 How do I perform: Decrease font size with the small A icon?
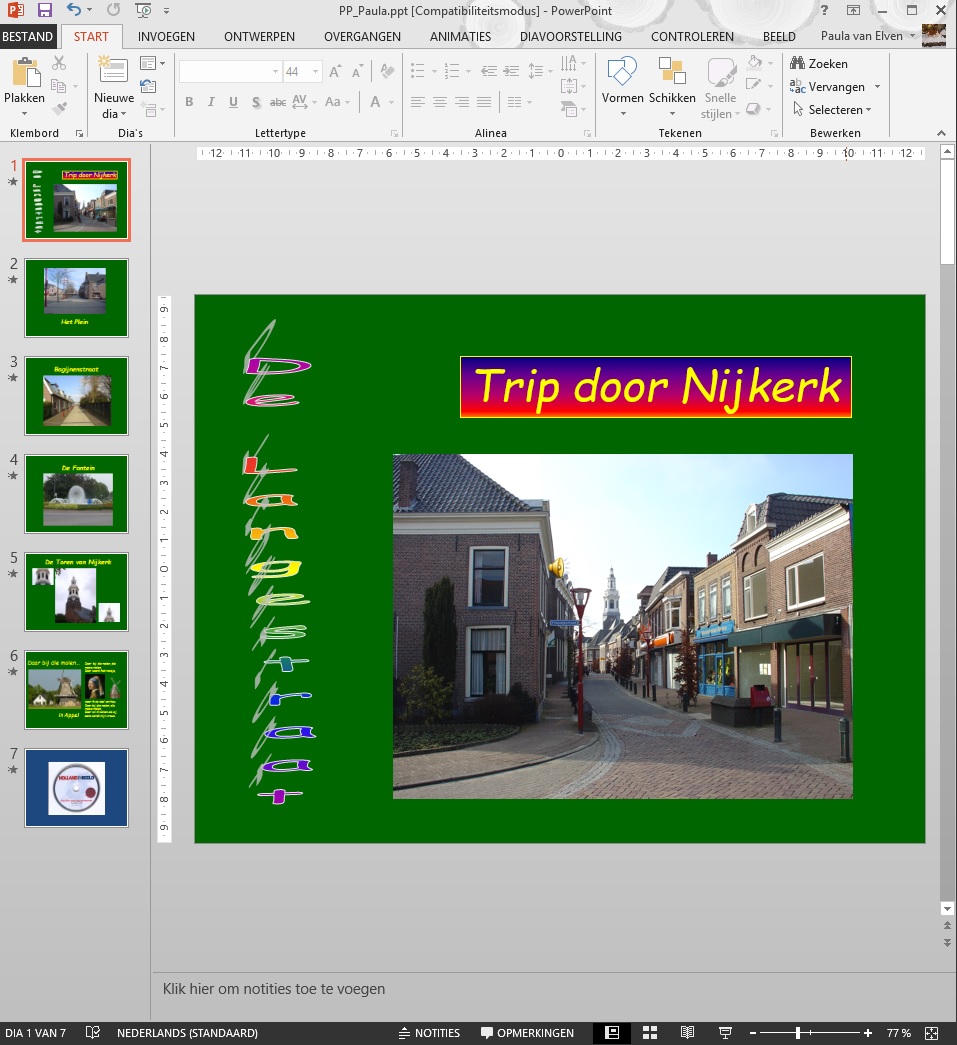(357, 71)
